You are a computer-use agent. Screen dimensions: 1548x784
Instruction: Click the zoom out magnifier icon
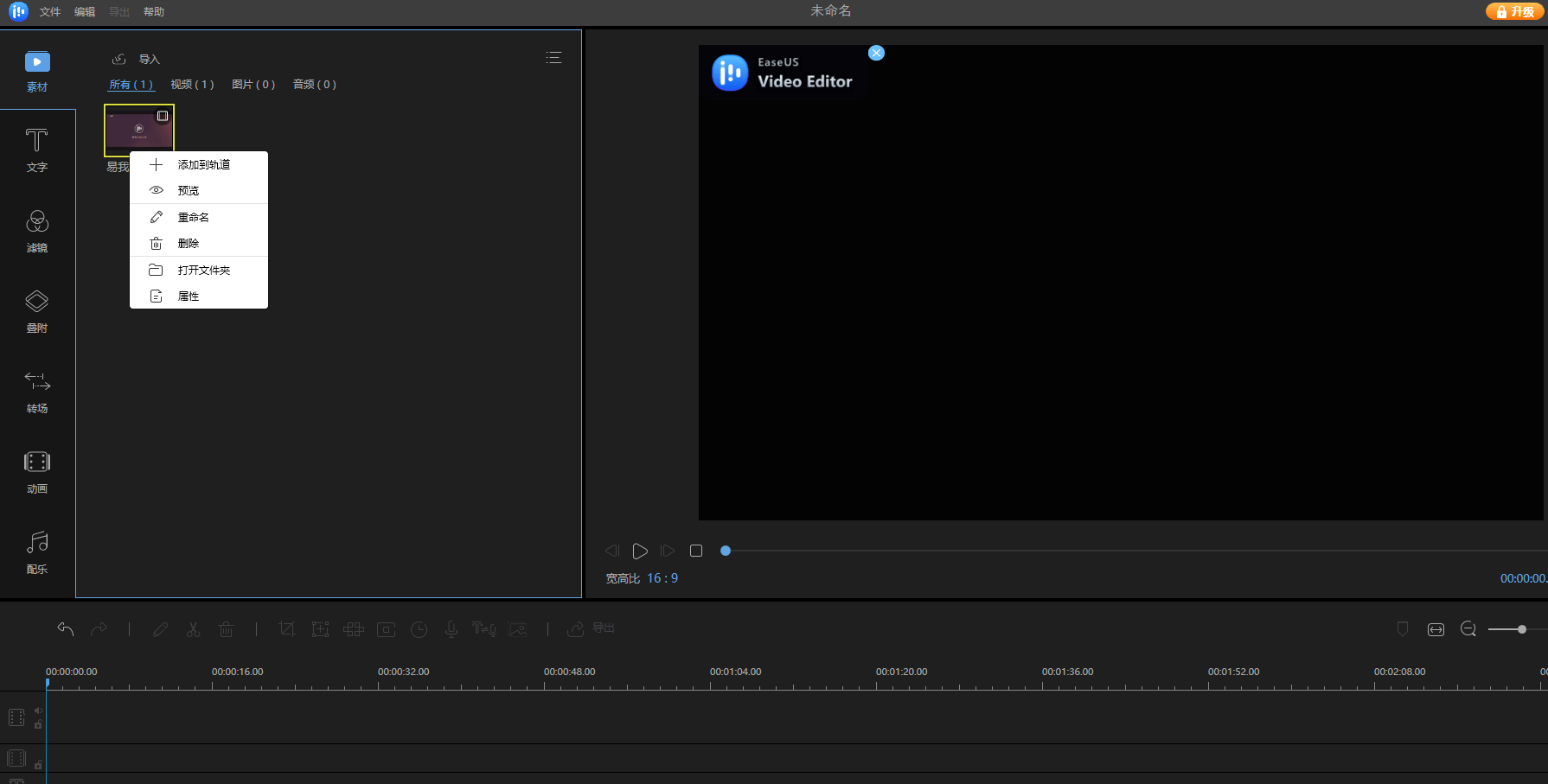pyautogui.click(x=1468, y=629)
